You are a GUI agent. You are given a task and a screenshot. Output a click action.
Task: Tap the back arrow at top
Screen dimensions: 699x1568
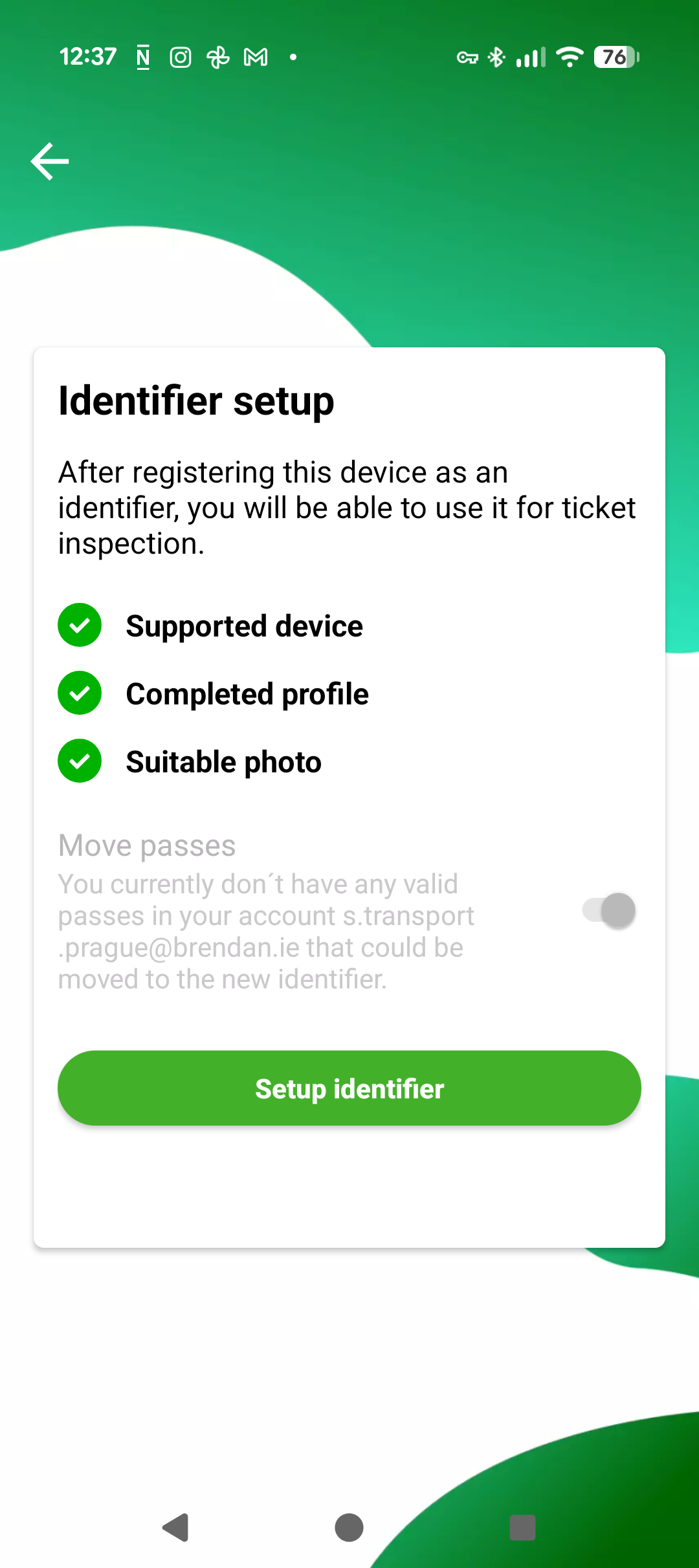(x=50, y=161)
